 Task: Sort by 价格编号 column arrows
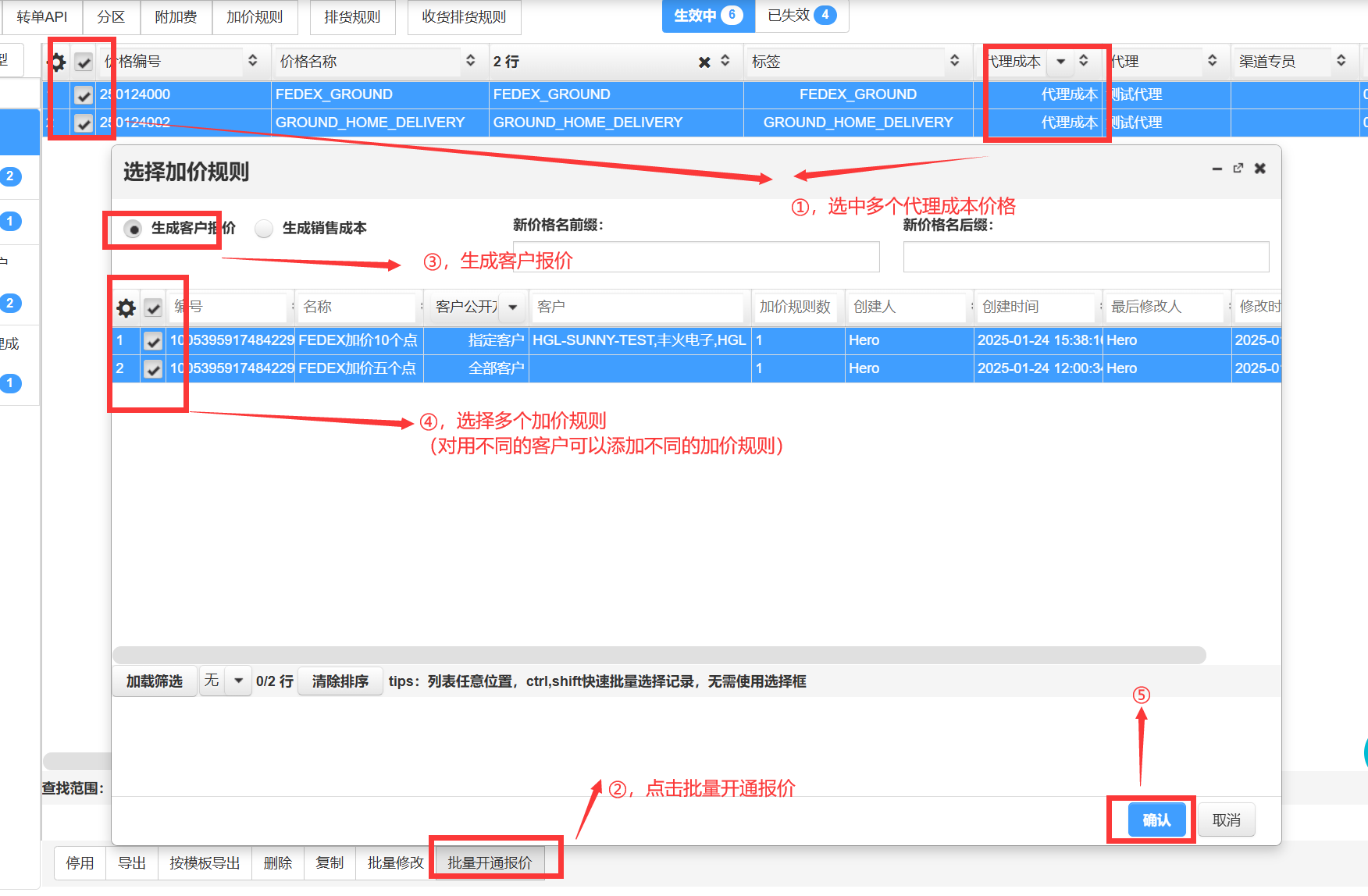click(x=252, y=61)
